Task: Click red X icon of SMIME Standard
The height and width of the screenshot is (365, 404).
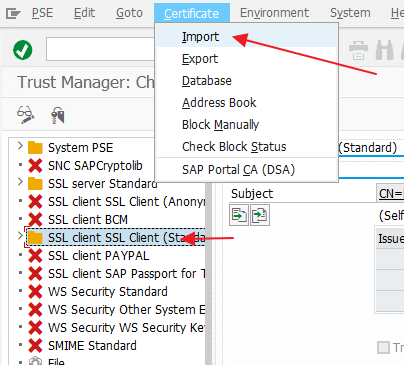Action: click(35, 346)
